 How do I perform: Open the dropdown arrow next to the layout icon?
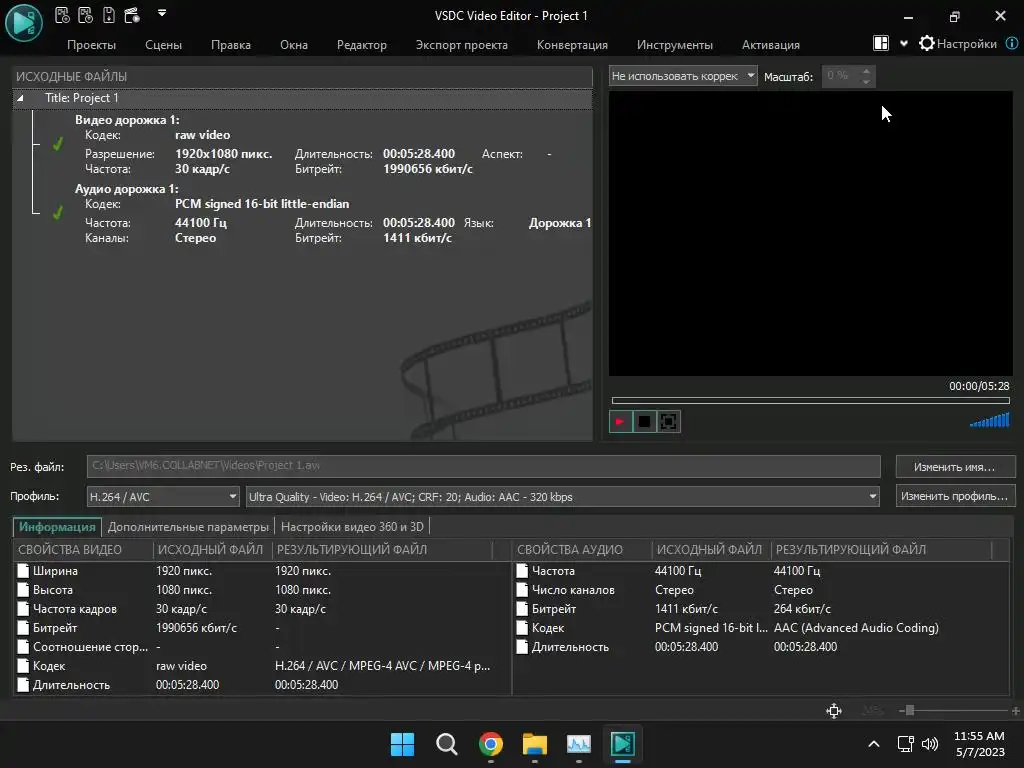[904, 44]
